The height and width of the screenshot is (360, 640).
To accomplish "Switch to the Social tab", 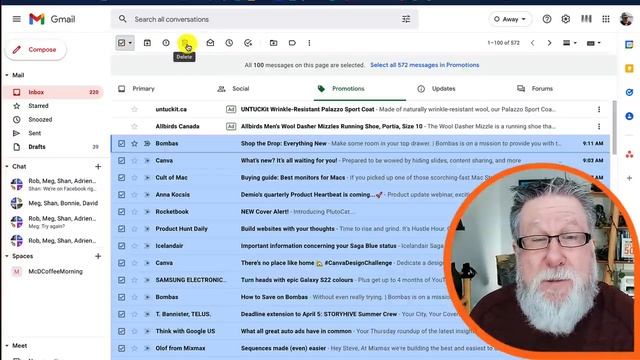I will click(x=233, y=89).
